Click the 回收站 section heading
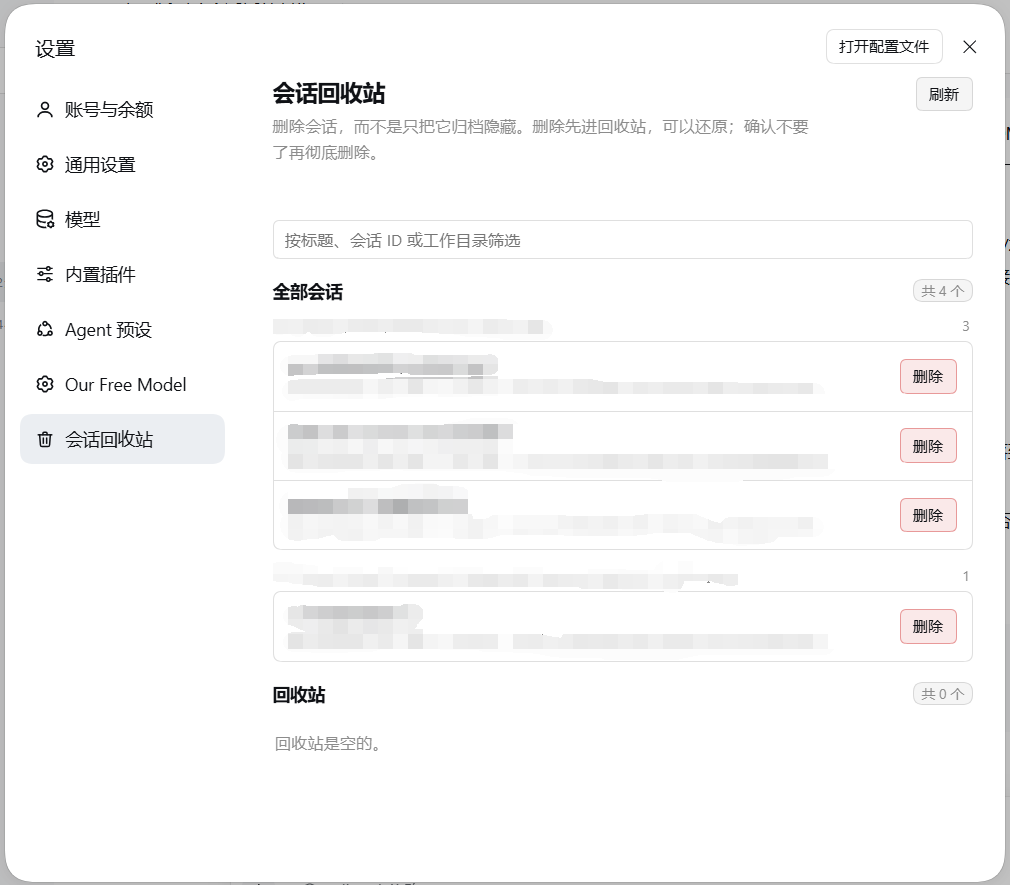The height and width of the screenshot is (885, 1010). (299, 694)
